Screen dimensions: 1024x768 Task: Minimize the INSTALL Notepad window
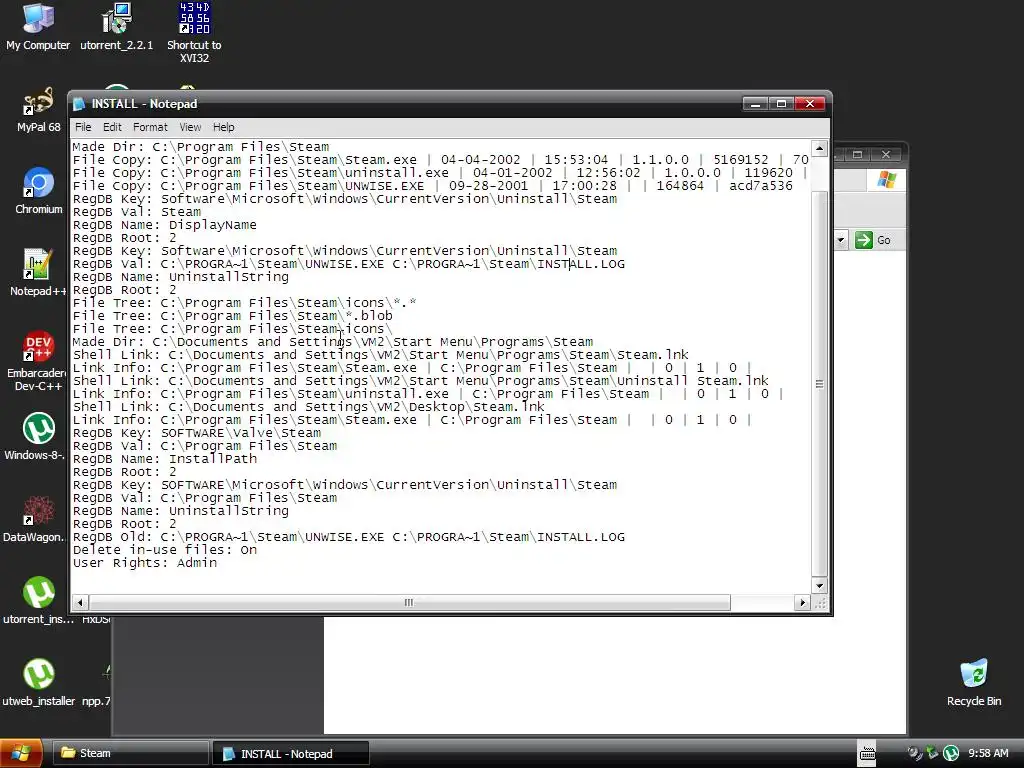pyautogui.click(x=755, y=104)
